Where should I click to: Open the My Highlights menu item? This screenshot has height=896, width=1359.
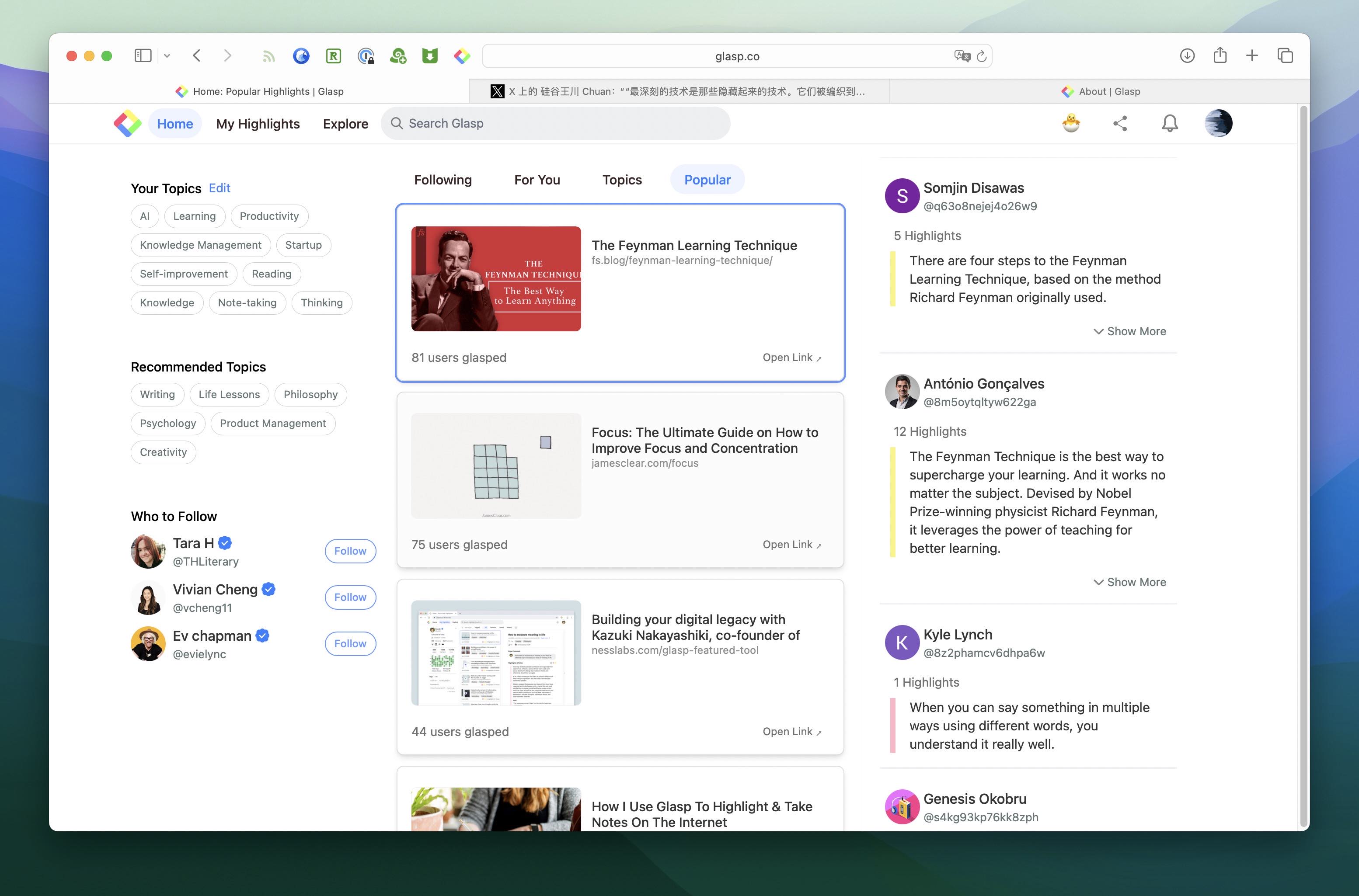click(257, 124)
